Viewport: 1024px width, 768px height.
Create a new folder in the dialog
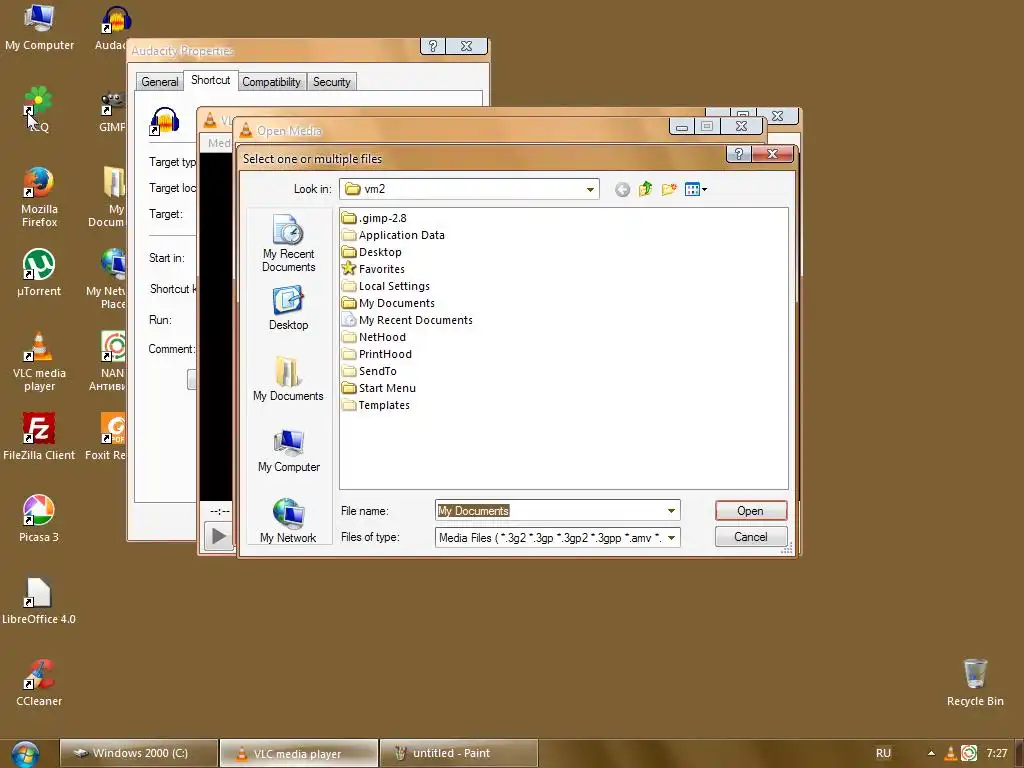coord(669,189)
